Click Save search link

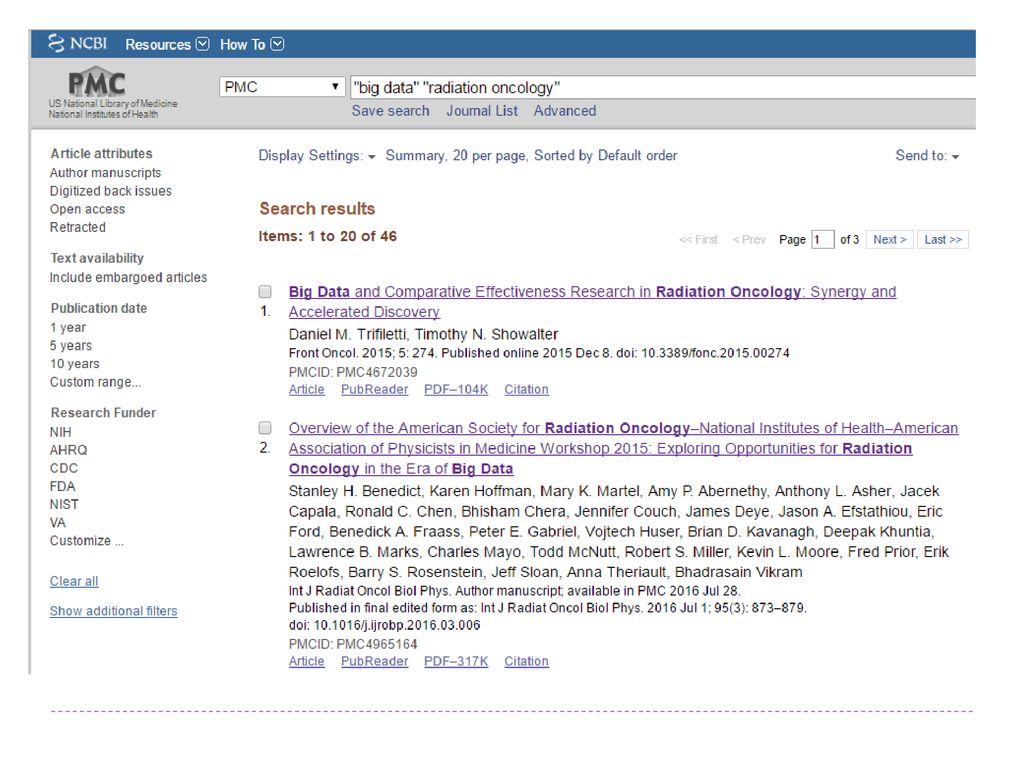click(x=391, y=111)
